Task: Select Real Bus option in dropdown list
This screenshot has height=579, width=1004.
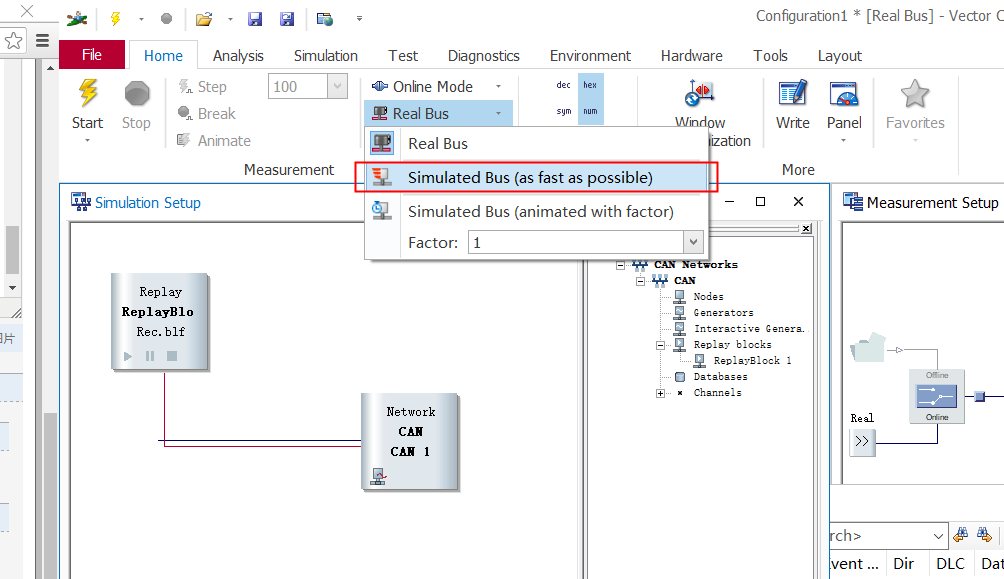Action: point(537,143)
